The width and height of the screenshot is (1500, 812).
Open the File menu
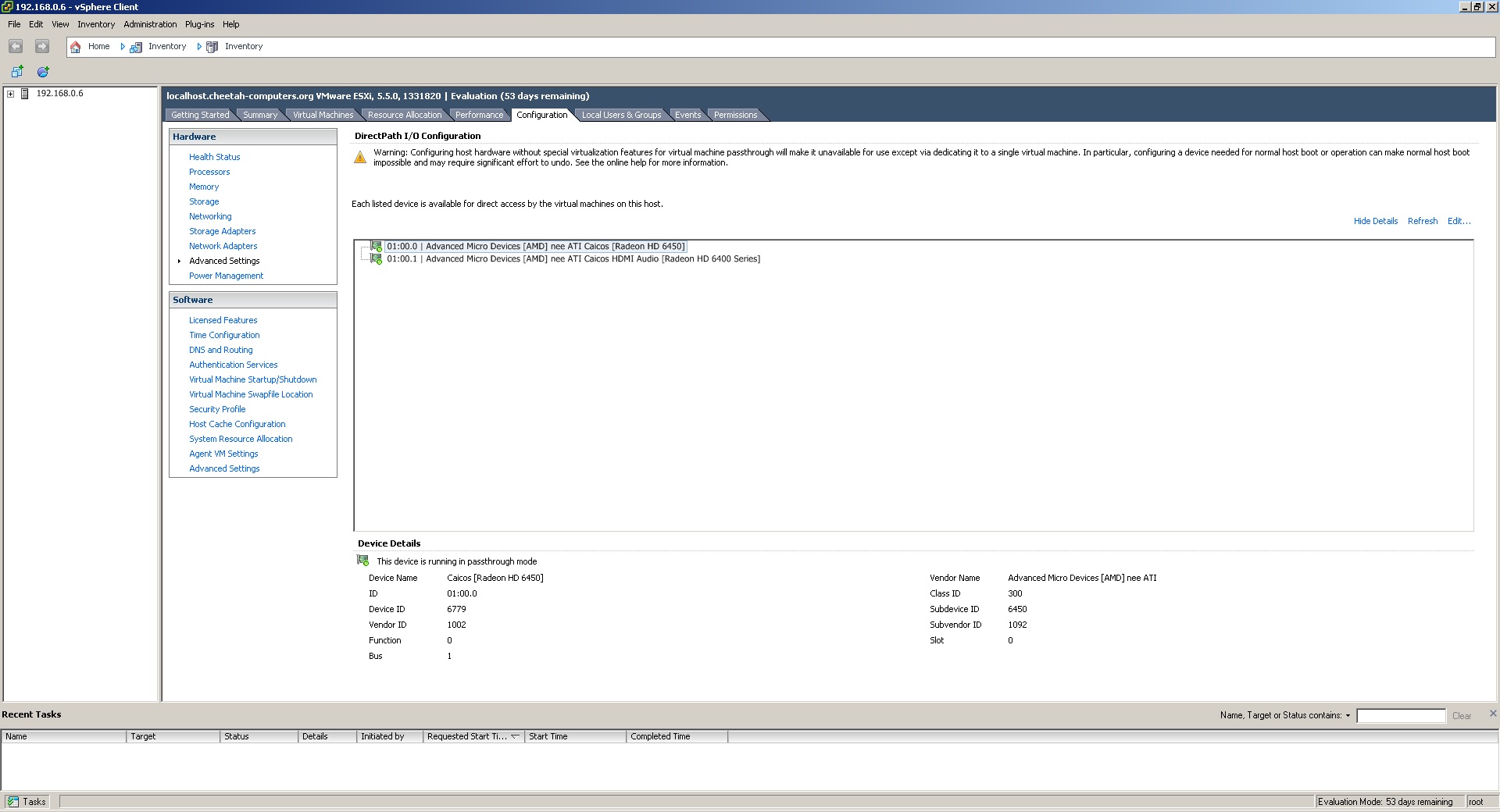point(14,24)
